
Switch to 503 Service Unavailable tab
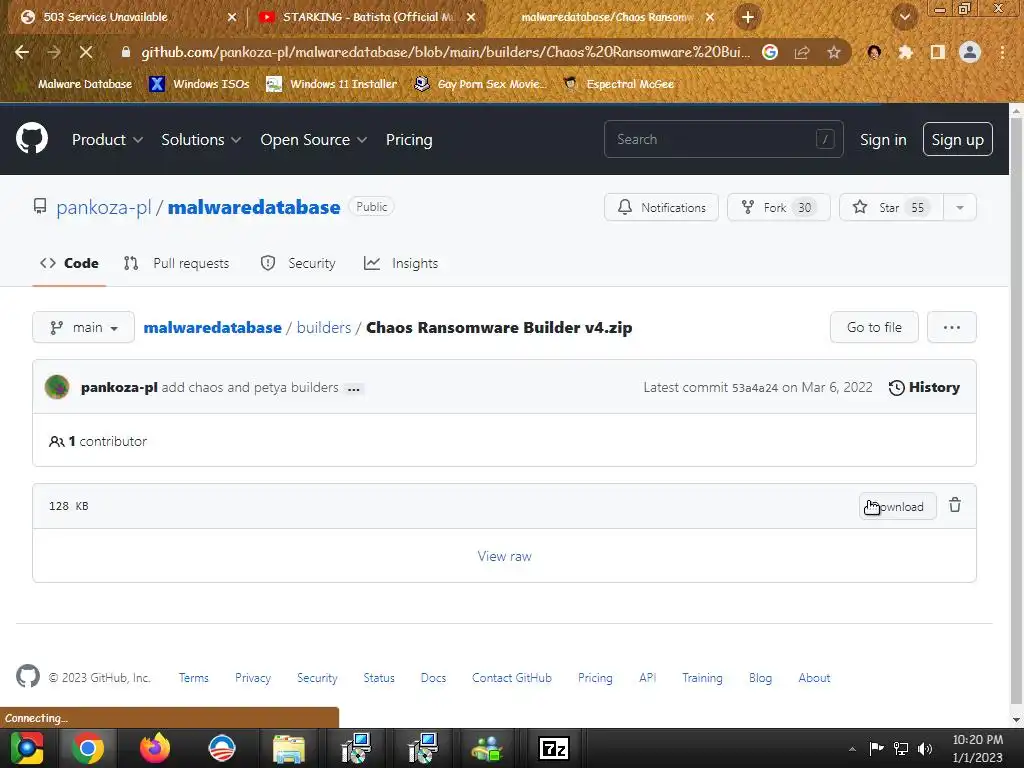tap(127, 17)
